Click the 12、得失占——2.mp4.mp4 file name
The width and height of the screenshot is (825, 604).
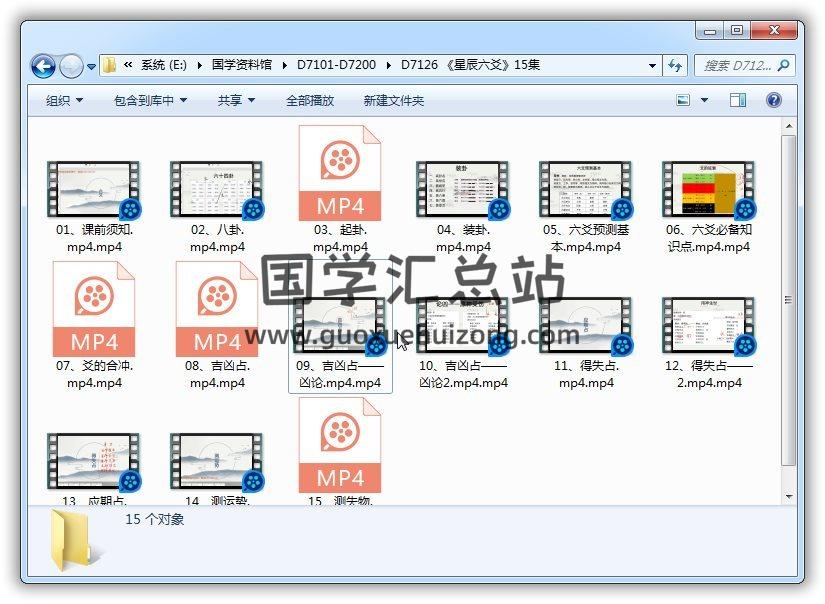tap(709, 374)
